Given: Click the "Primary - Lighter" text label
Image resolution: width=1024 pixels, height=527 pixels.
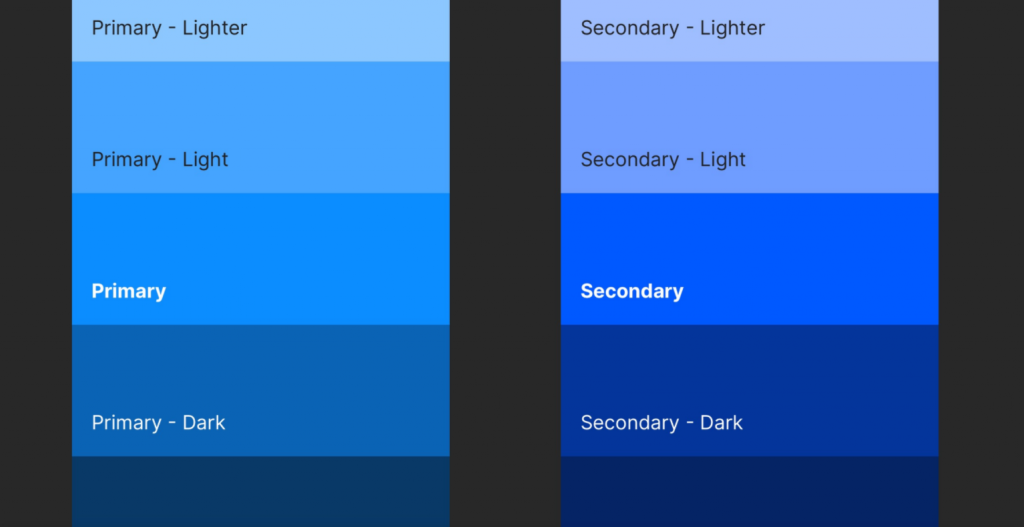Looking at the screenshot, I should point(169,28).
